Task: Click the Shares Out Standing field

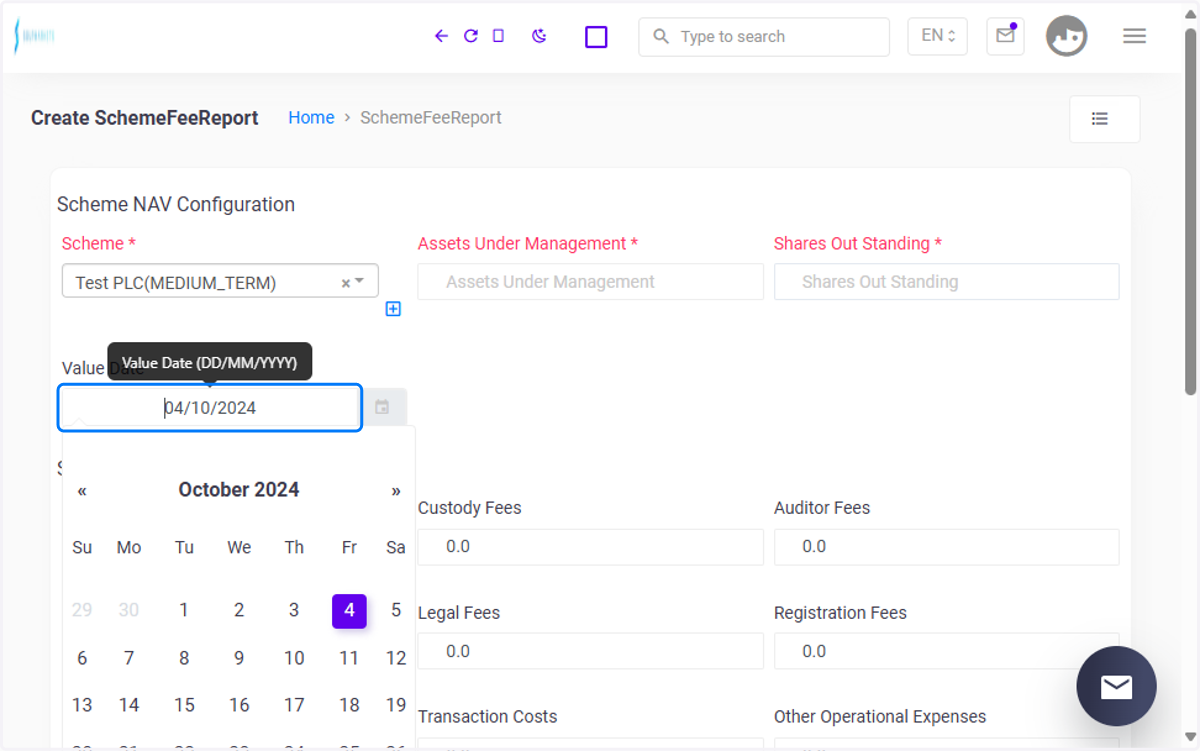Action: 947,282
